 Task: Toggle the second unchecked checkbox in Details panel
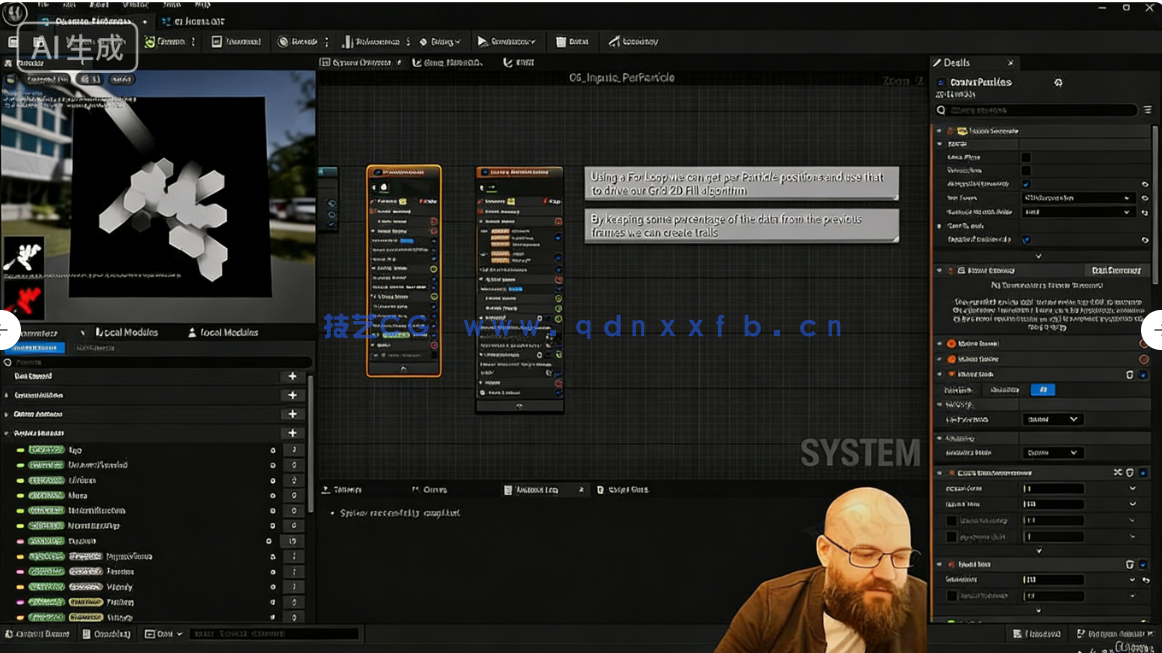pos(1026,171)
